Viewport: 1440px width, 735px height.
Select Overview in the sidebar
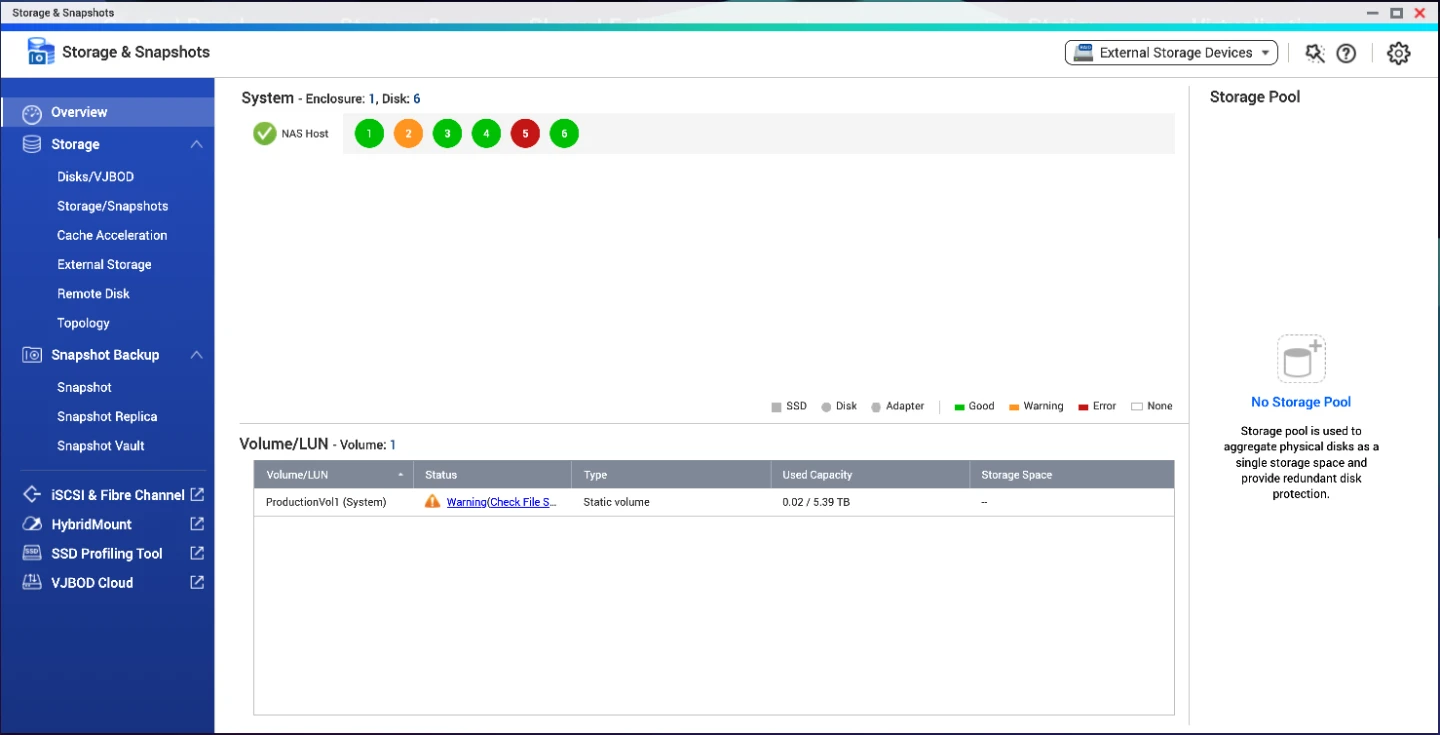pyautogui.click(x=108, y=112)
